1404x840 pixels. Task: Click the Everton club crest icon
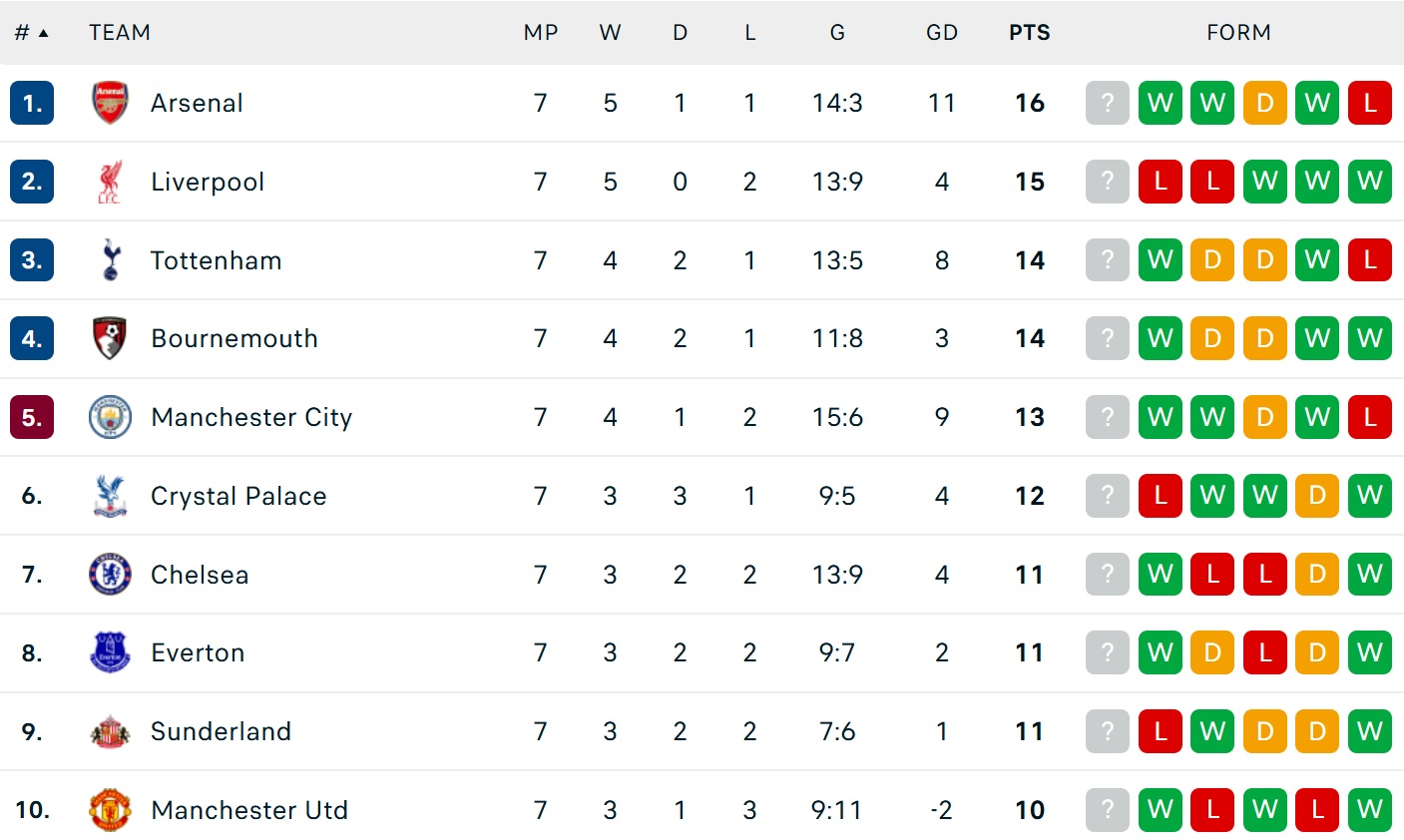[110, 652]
